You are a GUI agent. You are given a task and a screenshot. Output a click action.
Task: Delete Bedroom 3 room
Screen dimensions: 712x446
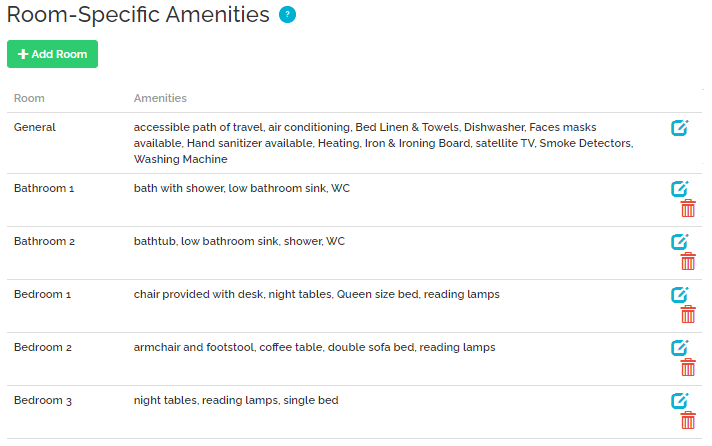click(x=688, y=420)
